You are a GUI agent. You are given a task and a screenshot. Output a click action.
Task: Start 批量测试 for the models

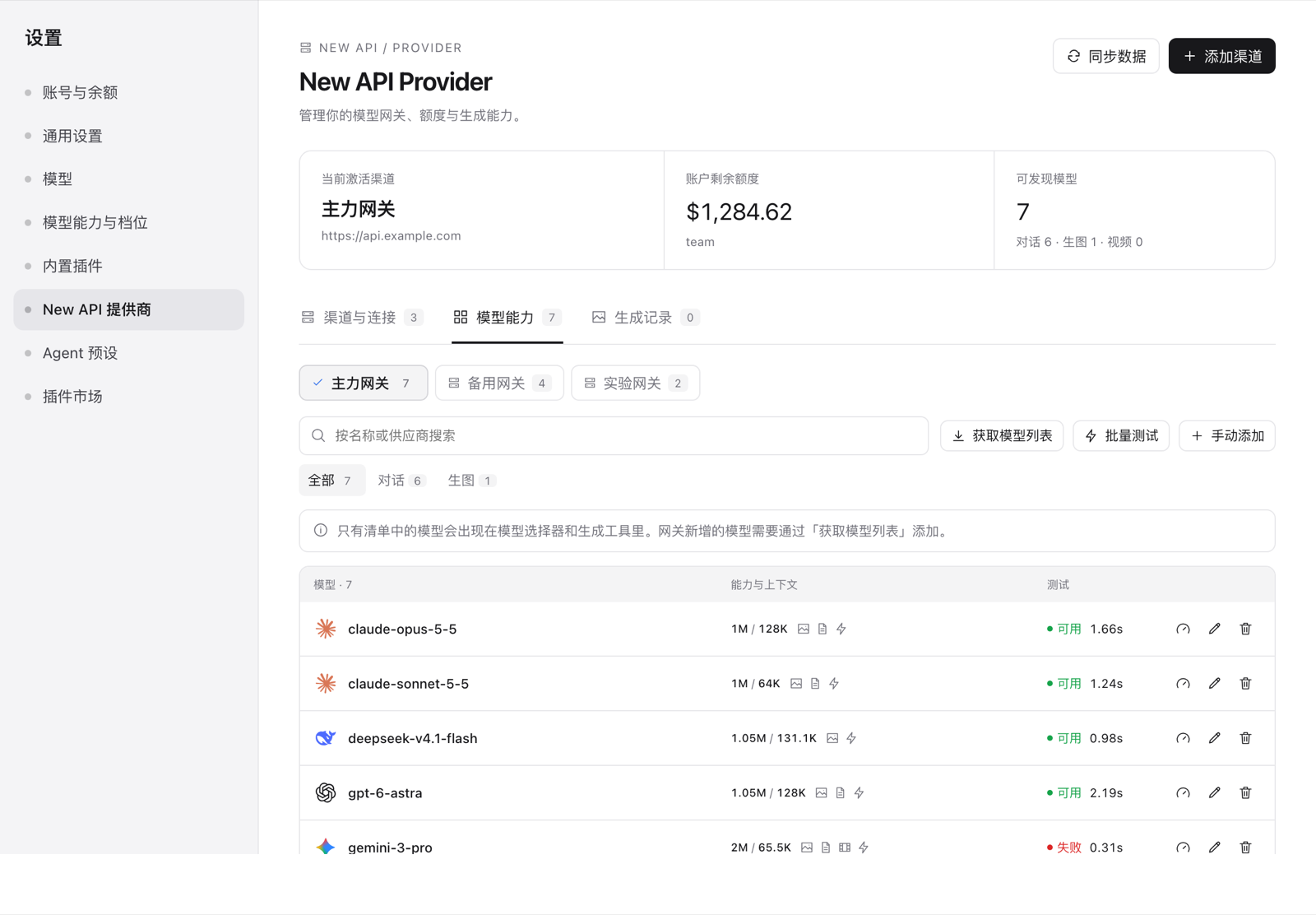click(x=1121, y=435)
